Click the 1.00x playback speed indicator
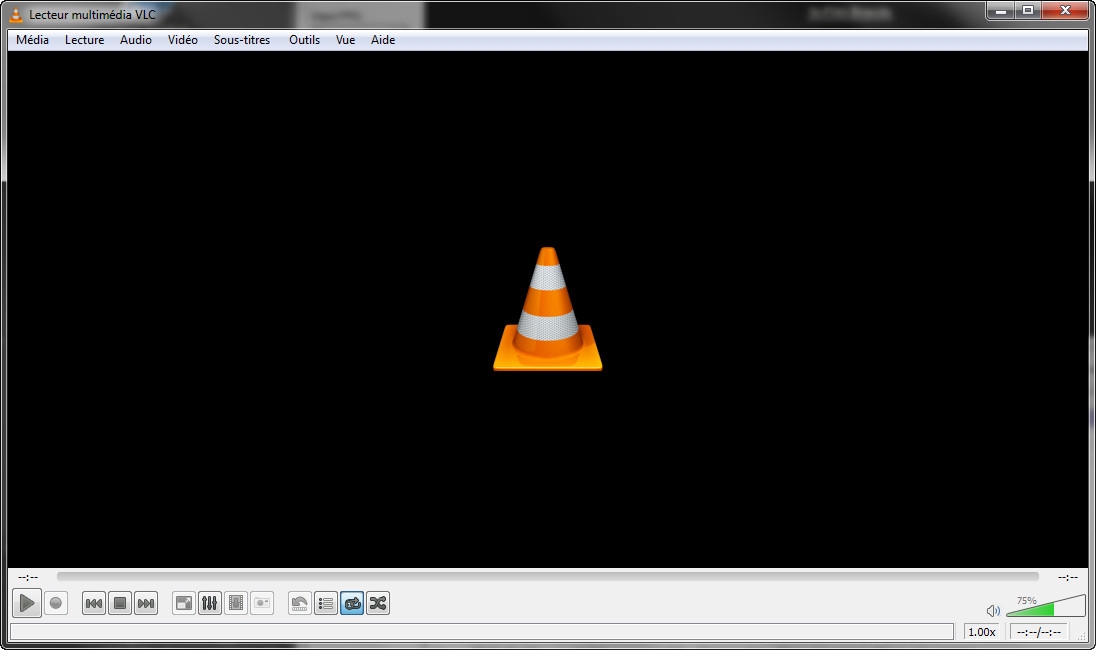The width and height of the screenshot is (1096, 650). tap(981, 632)
